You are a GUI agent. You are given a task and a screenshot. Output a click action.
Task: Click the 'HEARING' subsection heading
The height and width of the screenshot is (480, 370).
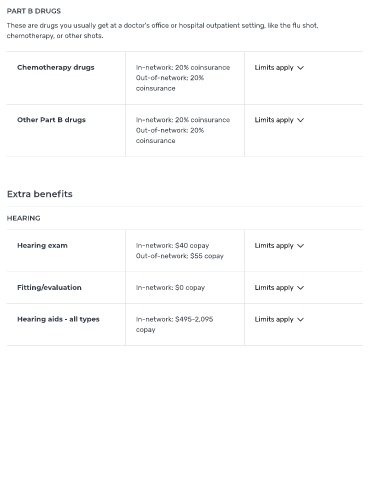click(24, 218)
